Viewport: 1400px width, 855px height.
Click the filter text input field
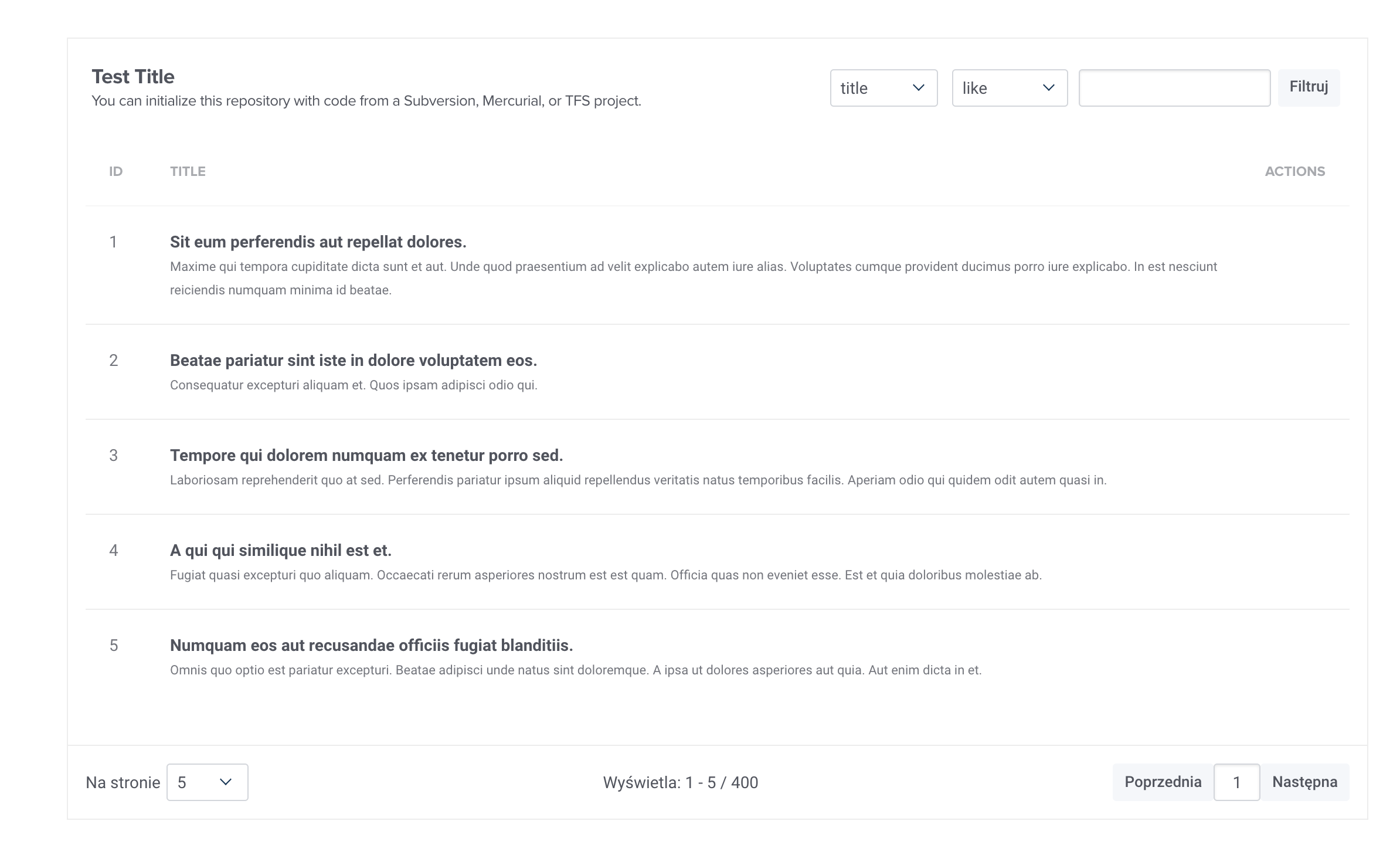click(x=1174, y=88)
